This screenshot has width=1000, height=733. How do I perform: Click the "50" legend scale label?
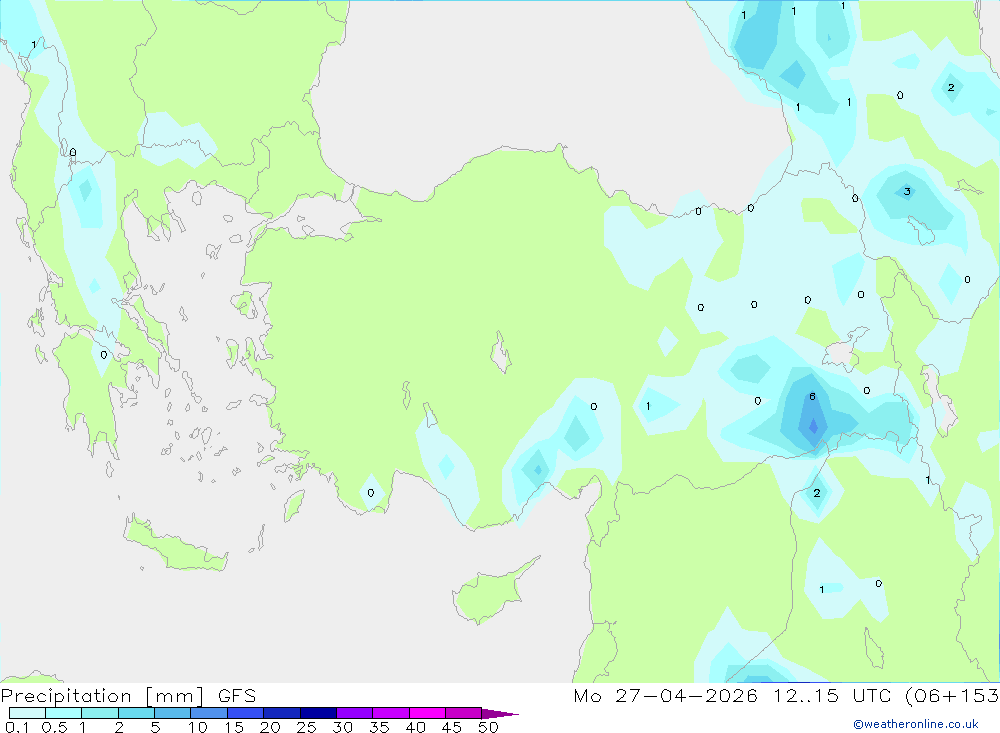(x=488, y=727)
